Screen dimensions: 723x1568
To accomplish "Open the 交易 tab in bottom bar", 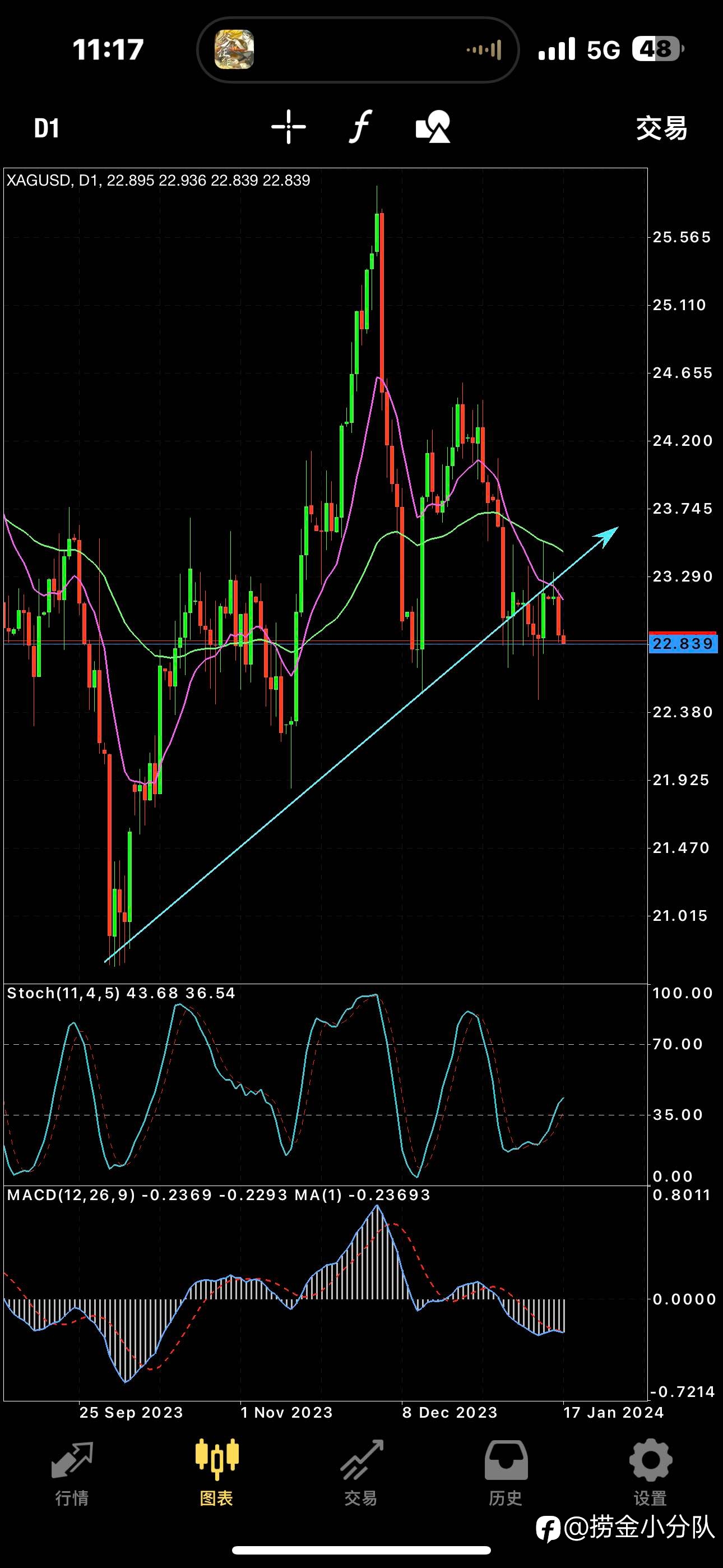I will point(361,1472).
